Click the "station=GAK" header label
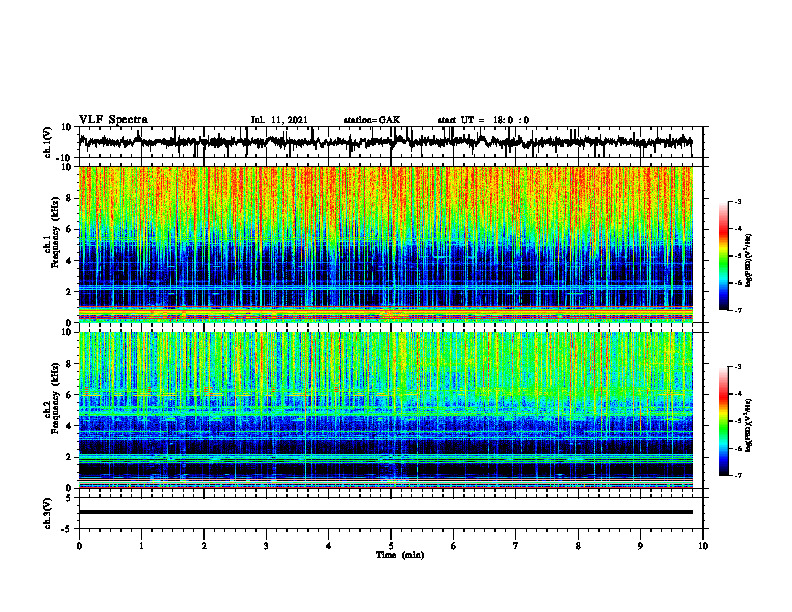 point(372,120)
